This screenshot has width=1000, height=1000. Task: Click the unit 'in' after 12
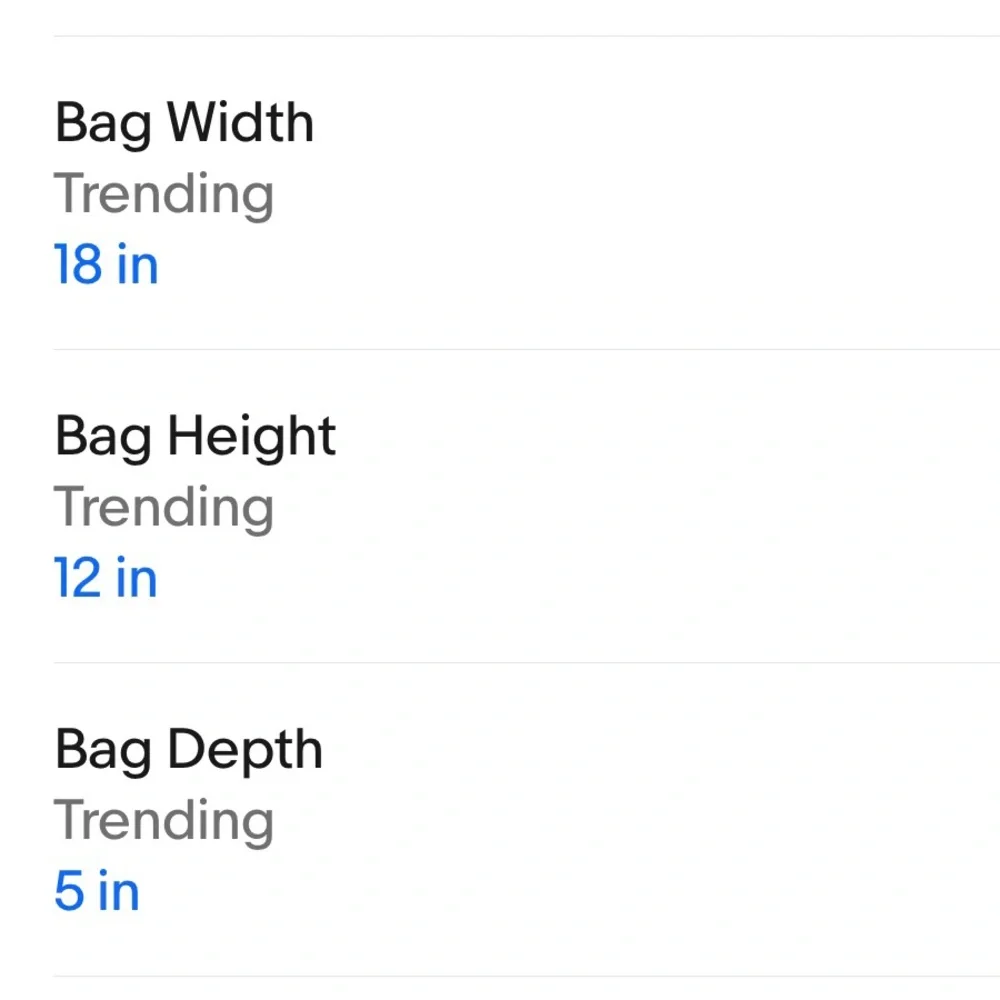(137, 577)
